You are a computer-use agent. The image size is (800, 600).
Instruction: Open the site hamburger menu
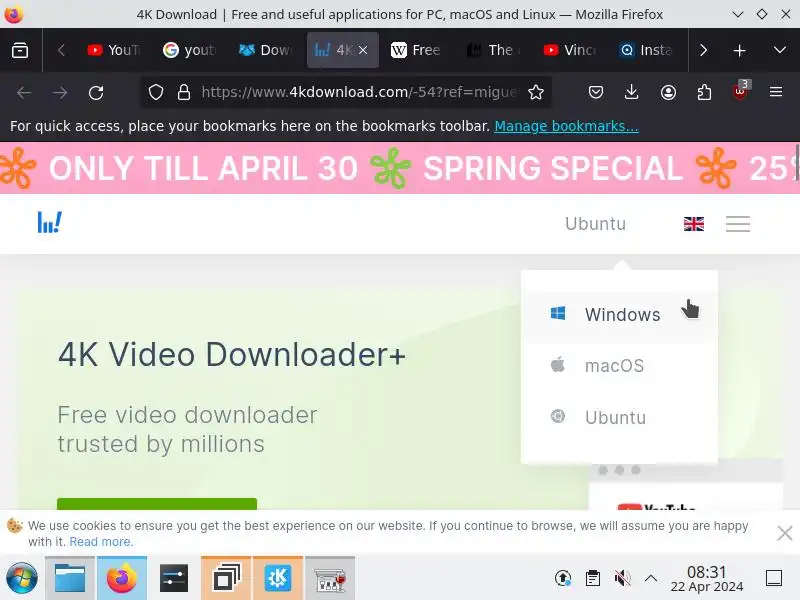pyautogui.click(x=738, y=224)
